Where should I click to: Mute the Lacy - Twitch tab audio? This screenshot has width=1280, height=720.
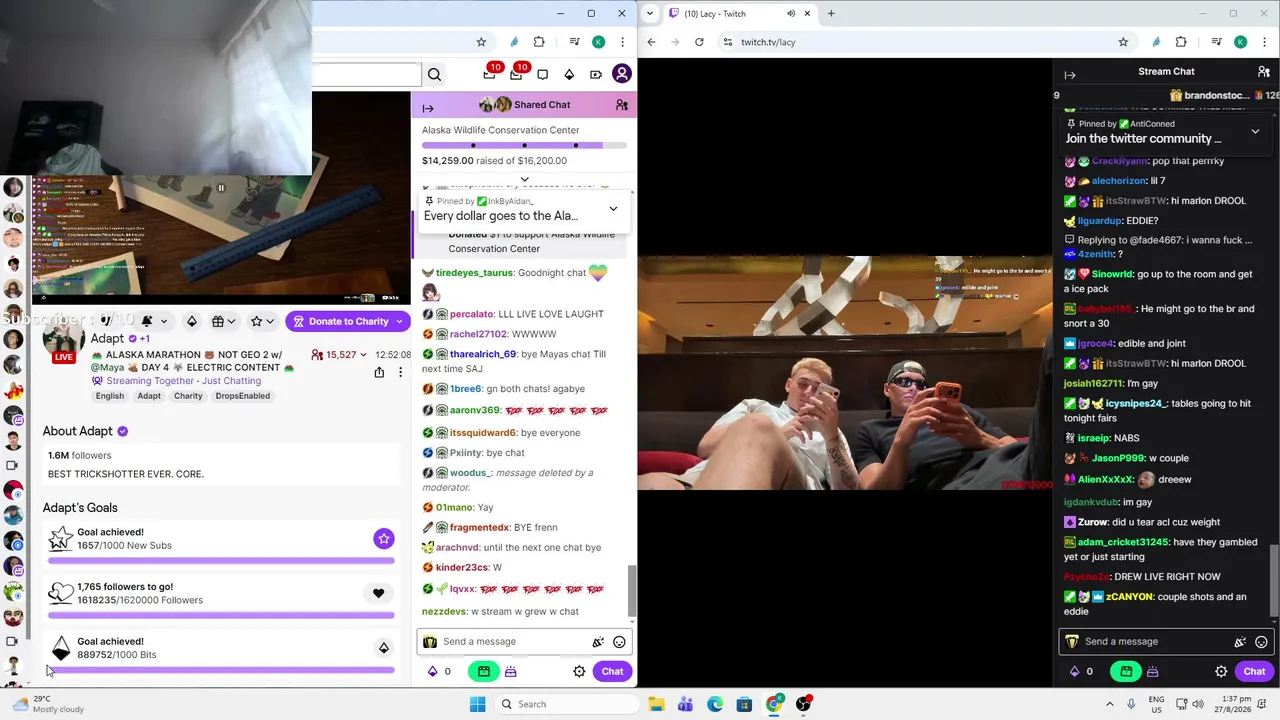coord(791,14)
